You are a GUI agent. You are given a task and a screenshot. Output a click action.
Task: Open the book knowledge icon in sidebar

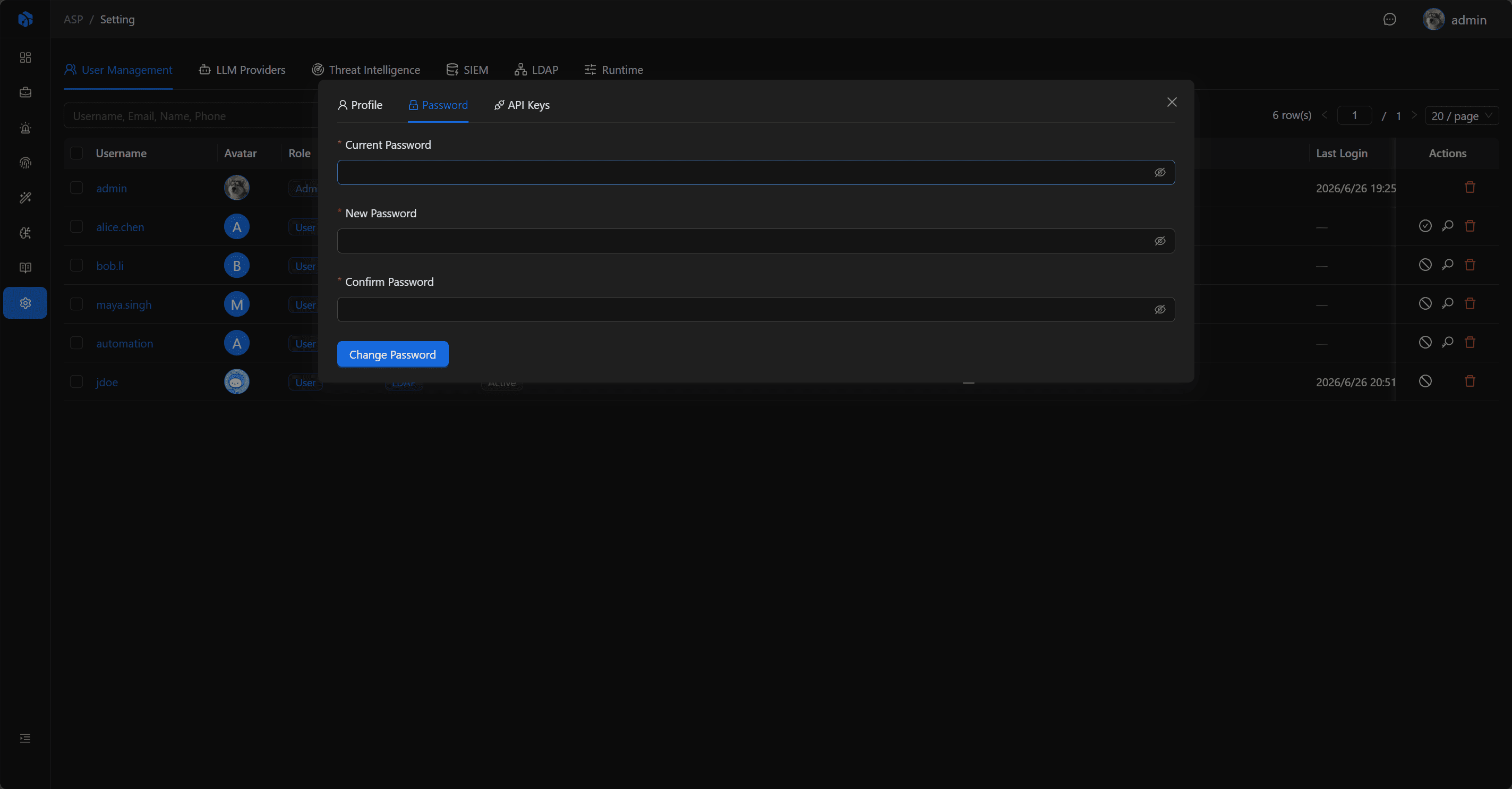[x=25, y=268]
